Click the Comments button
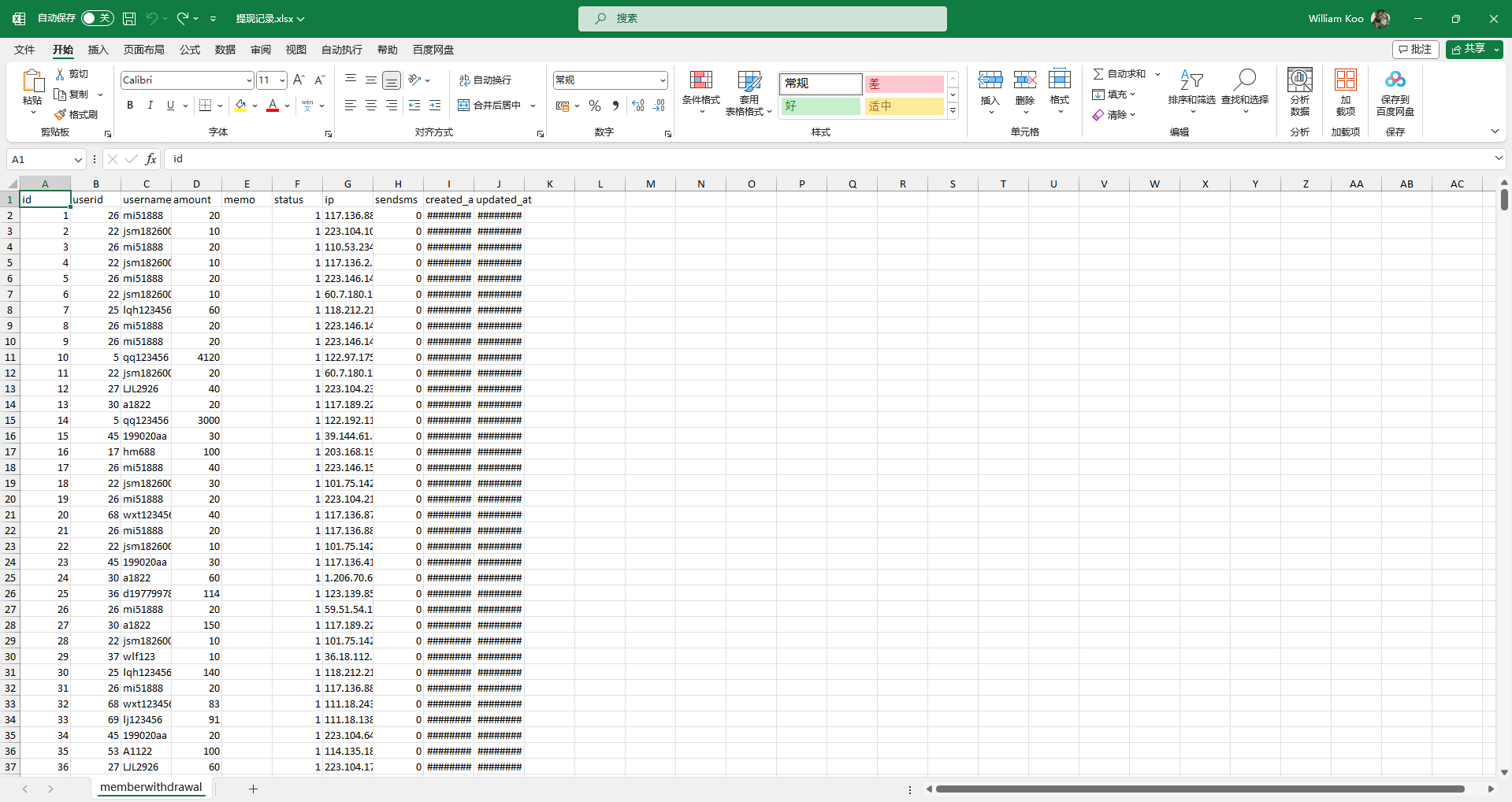 coord(1415,49)
